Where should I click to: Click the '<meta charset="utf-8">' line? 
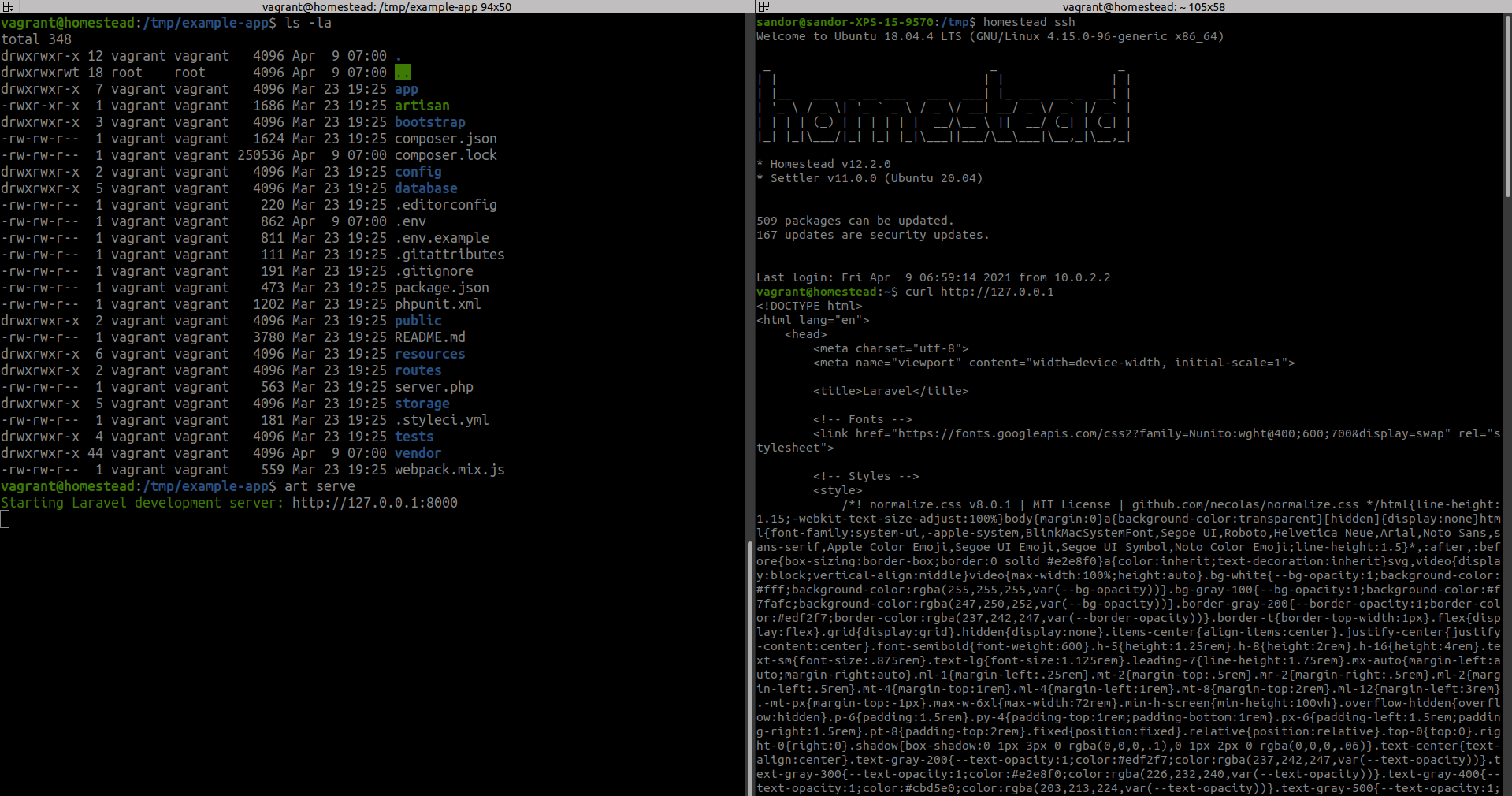tap(891, 348)
